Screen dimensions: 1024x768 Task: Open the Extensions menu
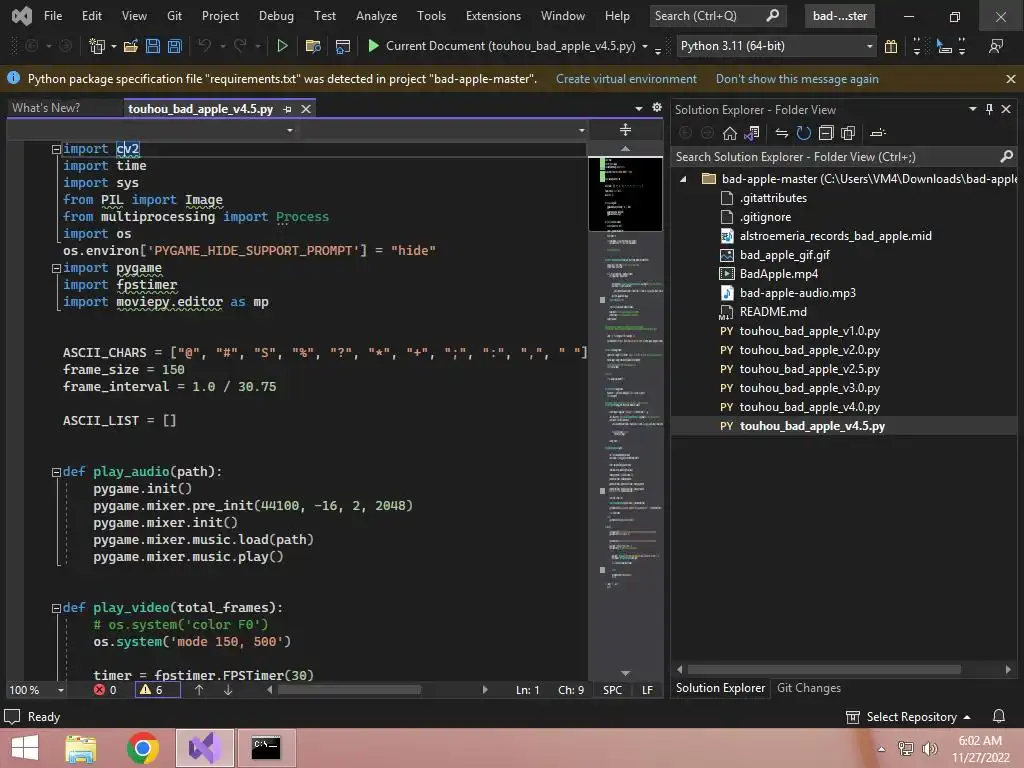pos(493,16)
